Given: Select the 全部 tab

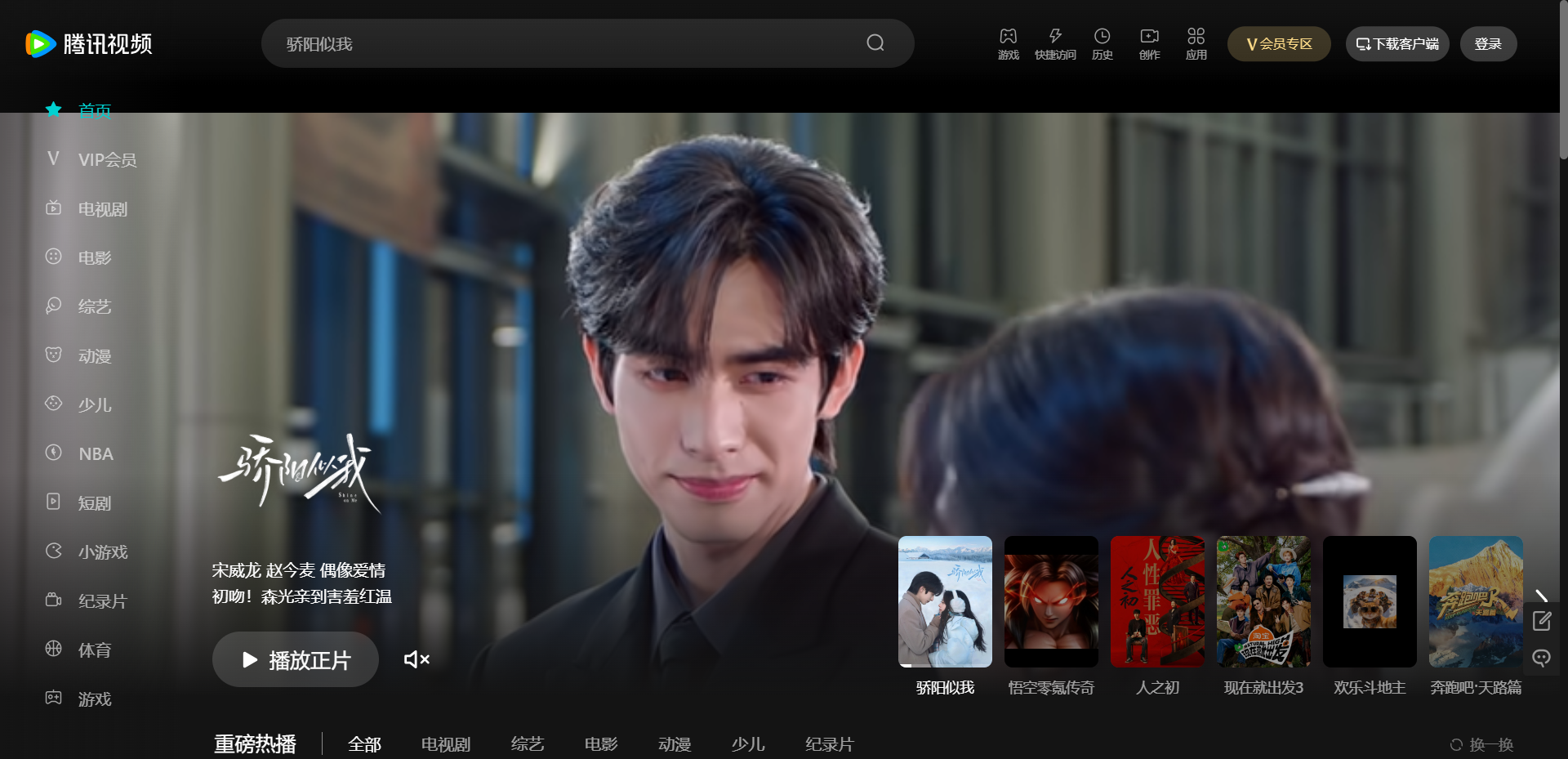Looking at the screenshot, I should pyautogui.click(x=364, y=744).
